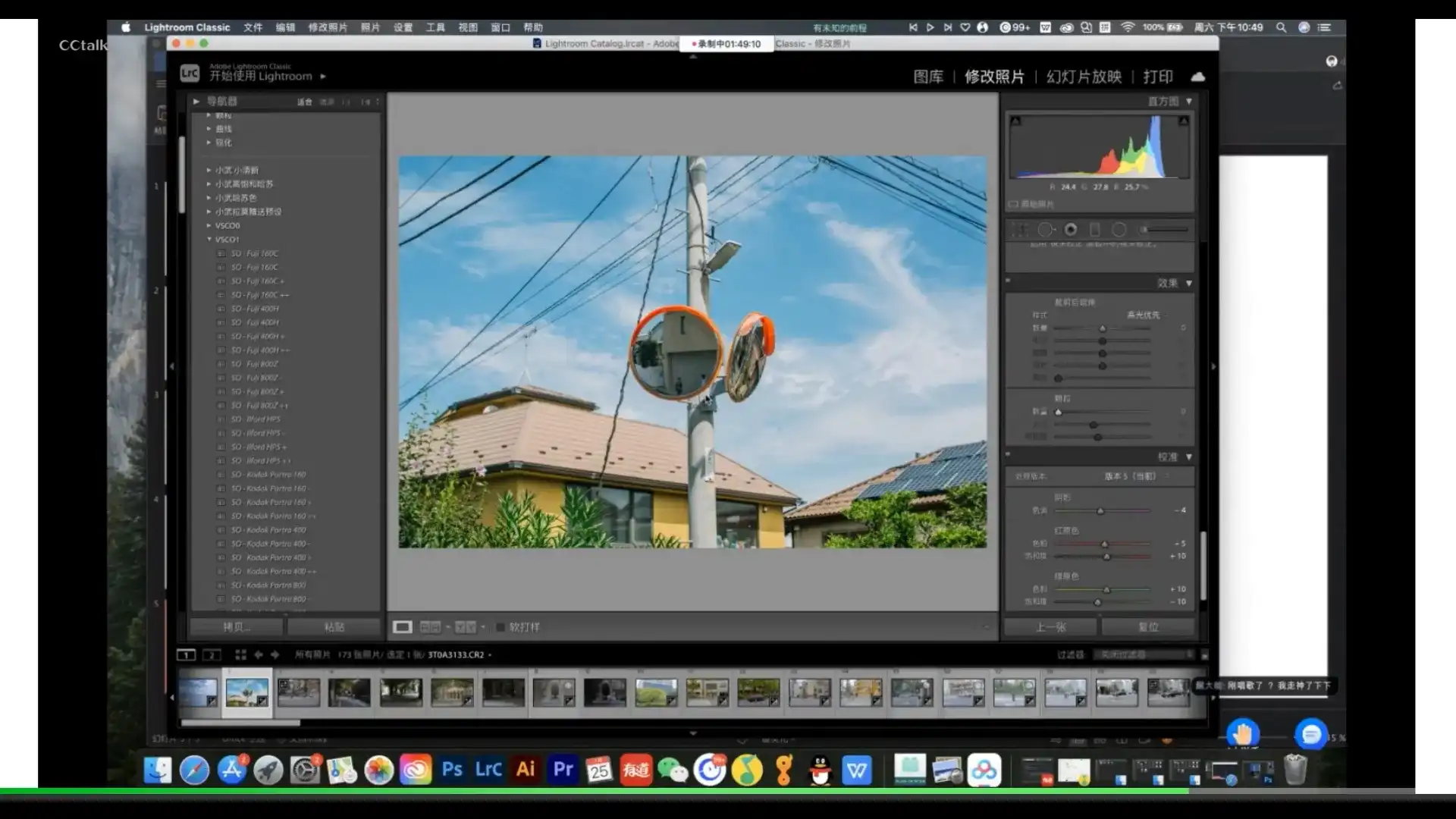This screenshot has height=819, width=1456.
Task: Open the 修改照片 menu in menu bar
Action: [x=327, y=27]
